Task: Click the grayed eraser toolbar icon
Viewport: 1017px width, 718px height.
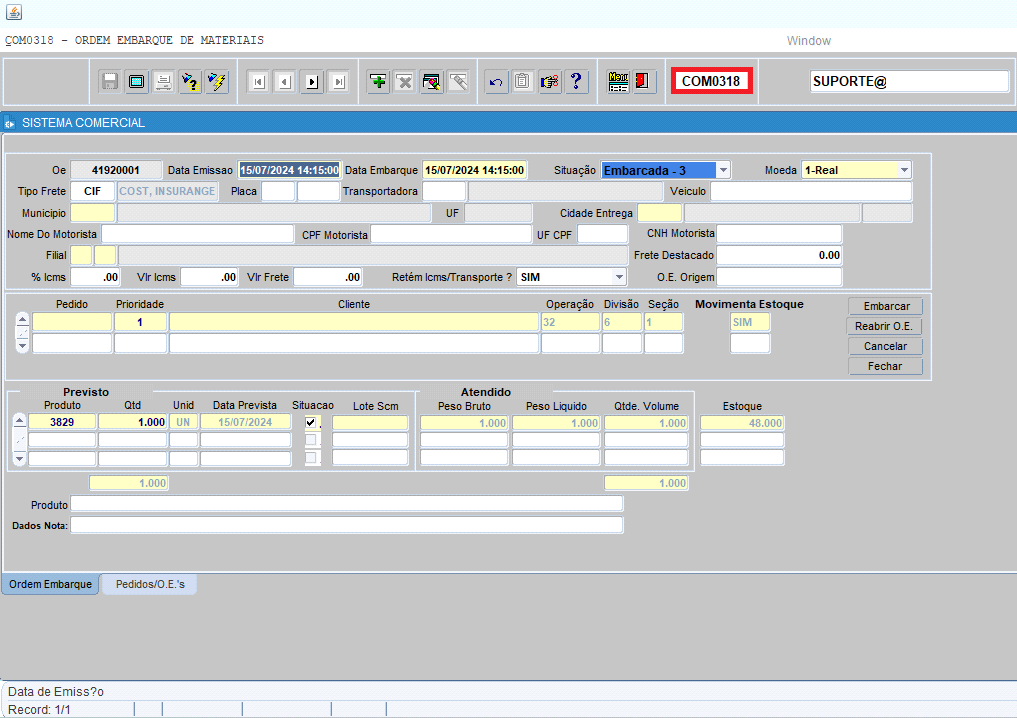Action: [459, 82]
